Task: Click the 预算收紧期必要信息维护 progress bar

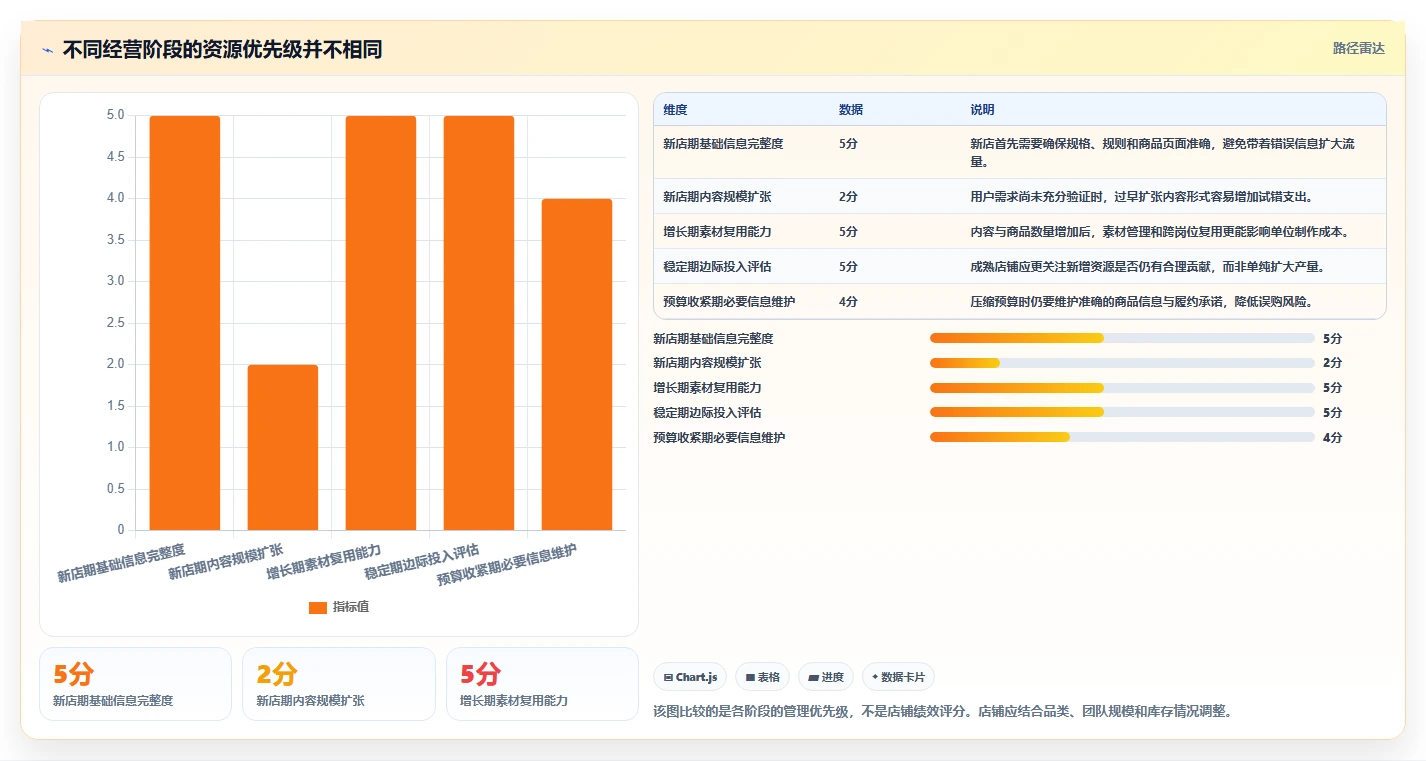Action: click(1122, 437)
